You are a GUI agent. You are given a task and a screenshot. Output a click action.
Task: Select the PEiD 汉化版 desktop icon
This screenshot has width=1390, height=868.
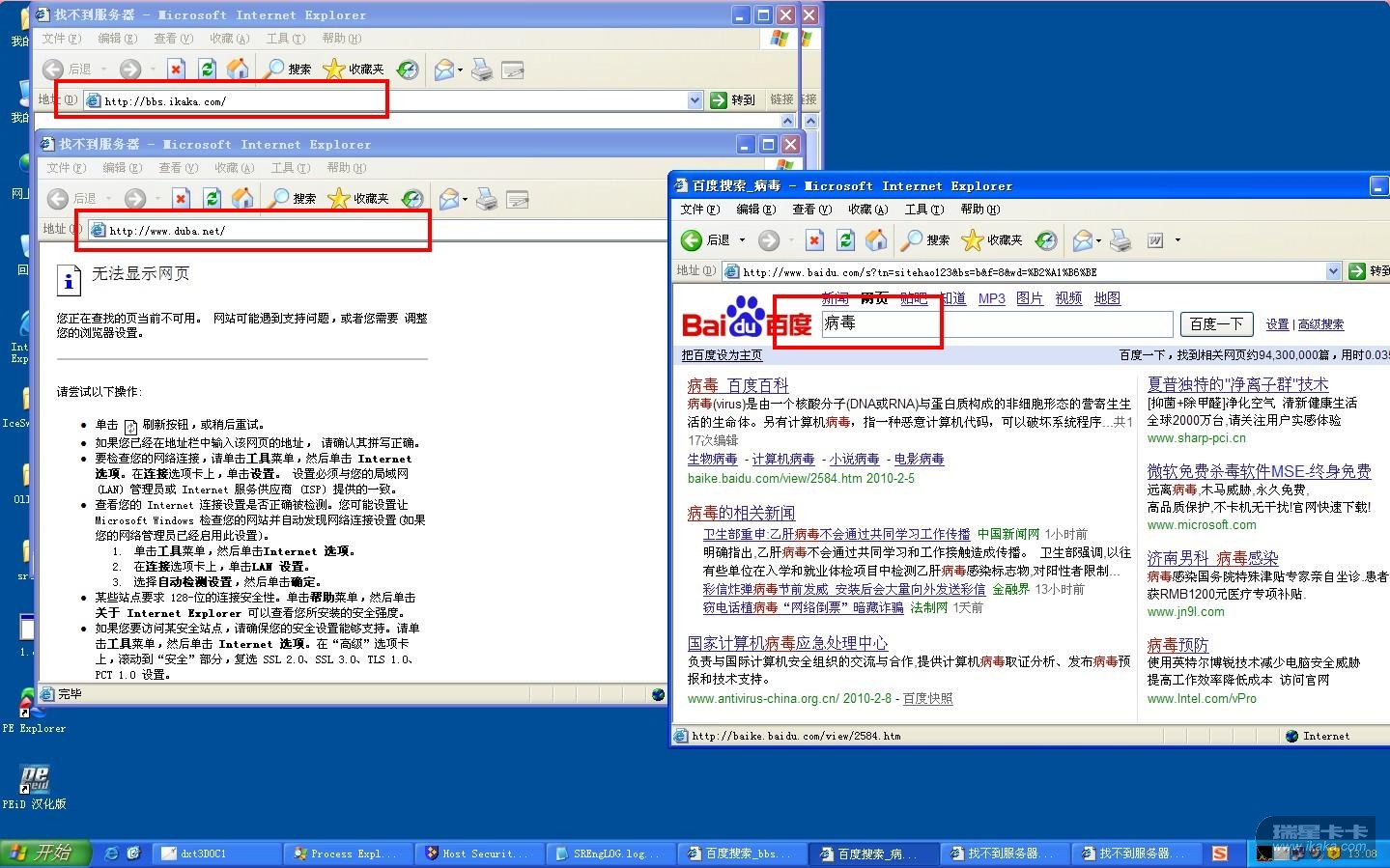pyautogui.click(x=34, y=787)
